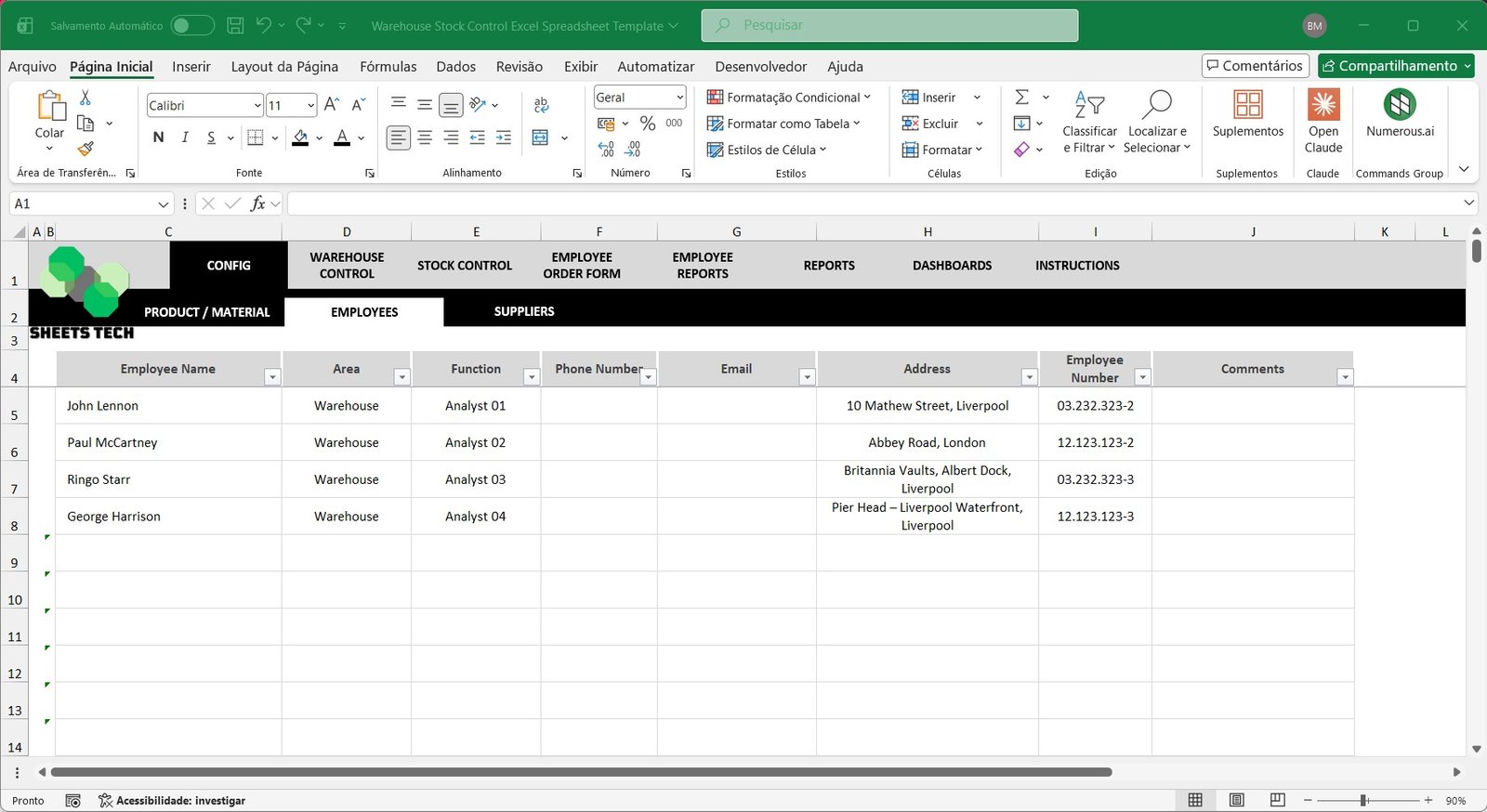Open Layout da Página tab
The width and height of the screenshot is (1487, 812).
pos(284,66)
